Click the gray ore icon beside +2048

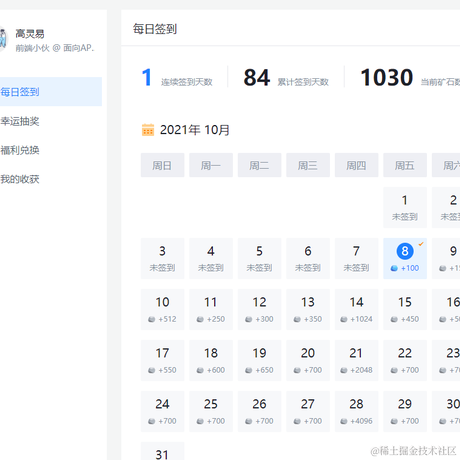click(x=344, y=370)
